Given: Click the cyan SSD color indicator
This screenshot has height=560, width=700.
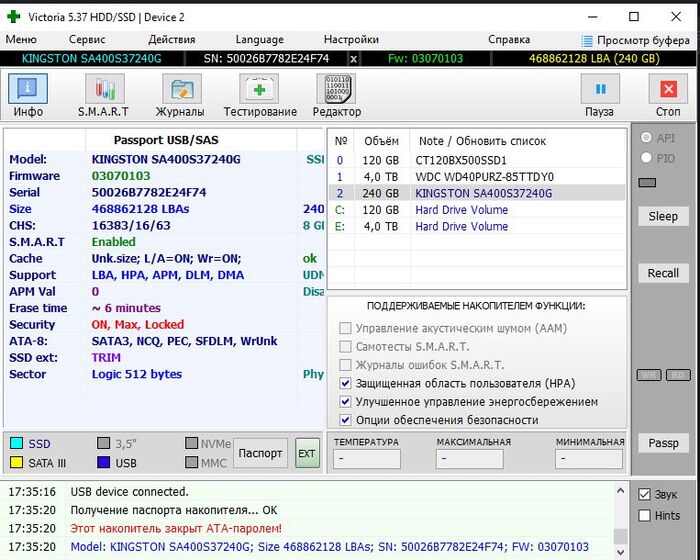Looking at the screenshot, I should [17, 443].
